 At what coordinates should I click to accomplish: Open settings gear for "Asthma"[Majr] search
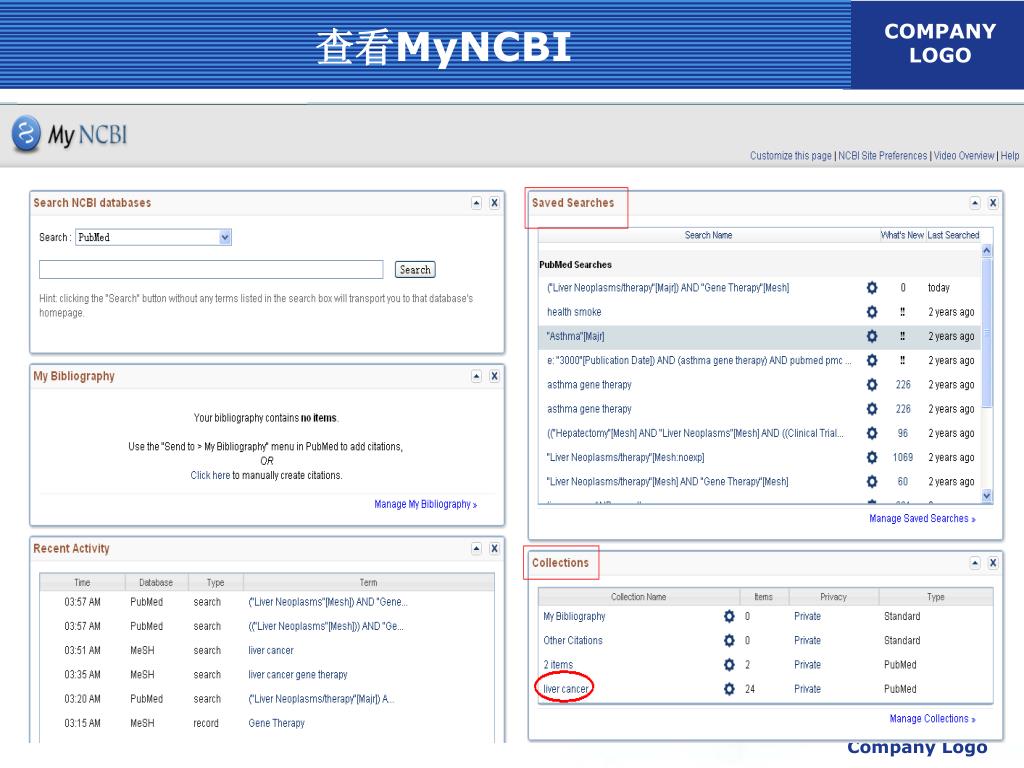pyautogui.click(x=872, y=336)
